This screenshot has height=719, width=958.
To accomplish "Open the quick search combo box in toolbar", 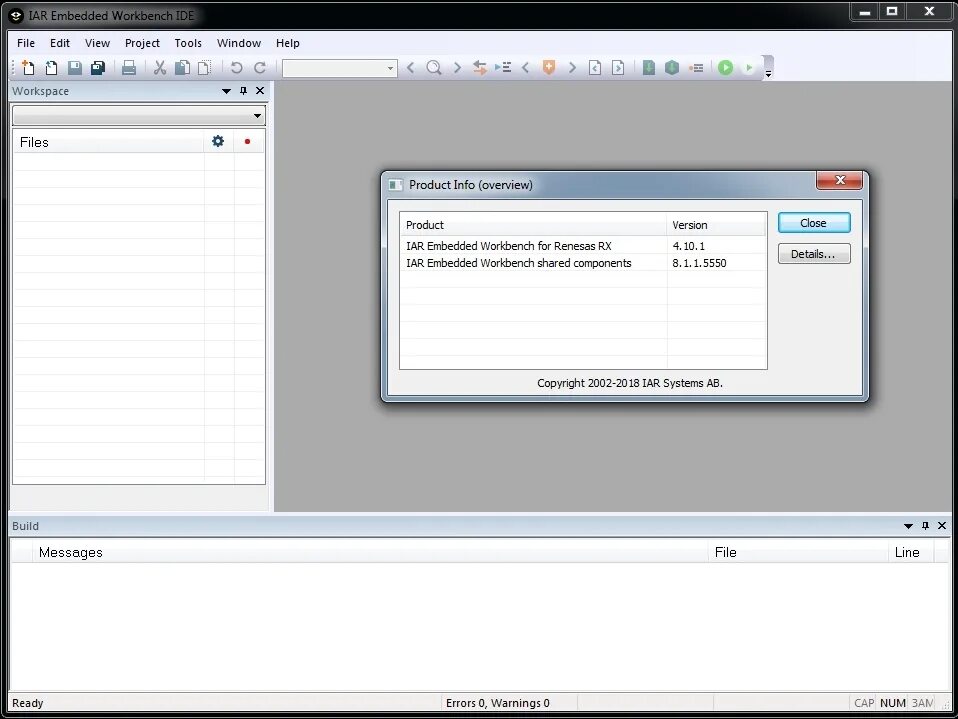I will 339,68.
